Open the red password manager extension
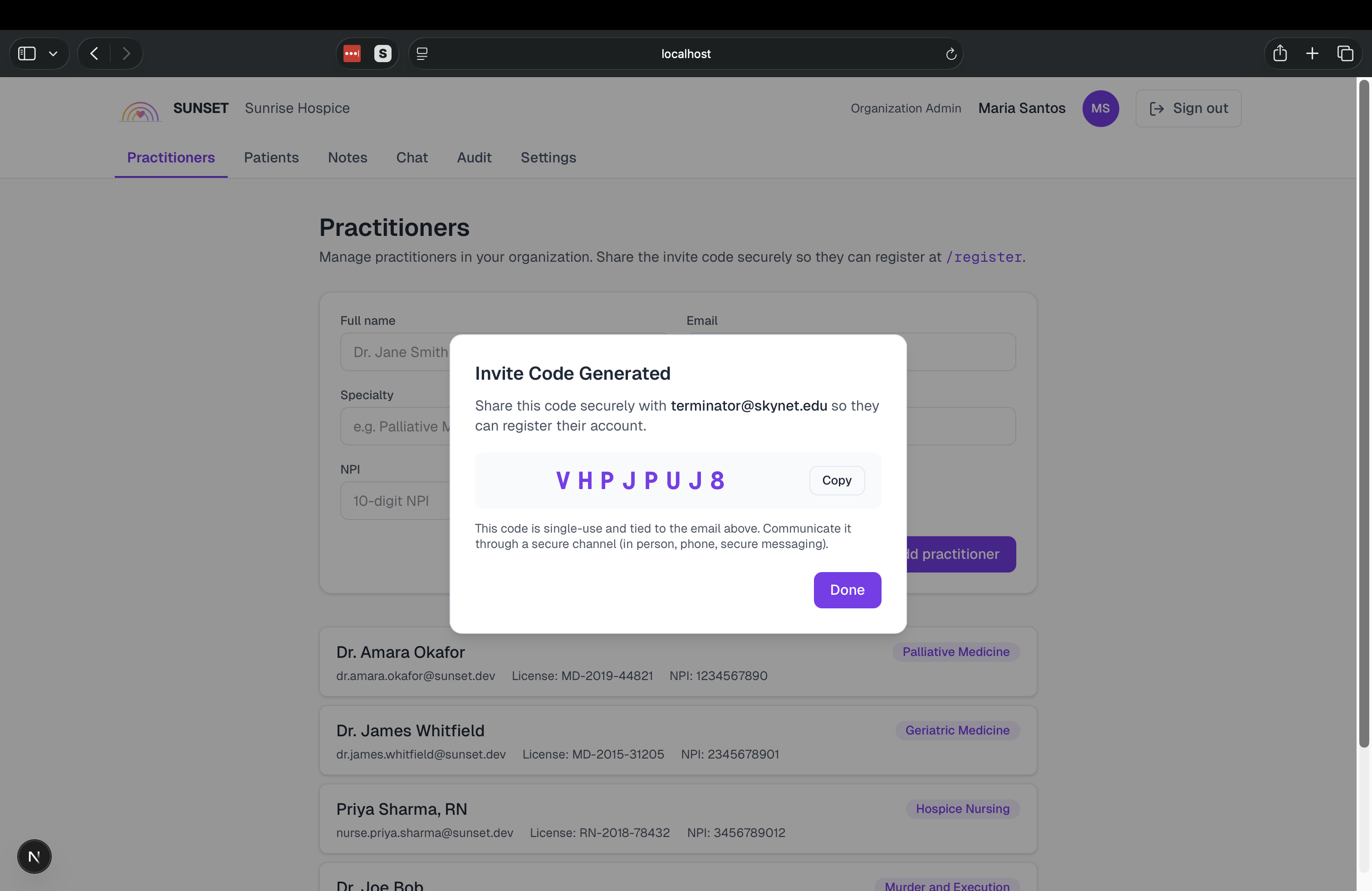Screen dimensions: 1372x891 coord(352,54)
